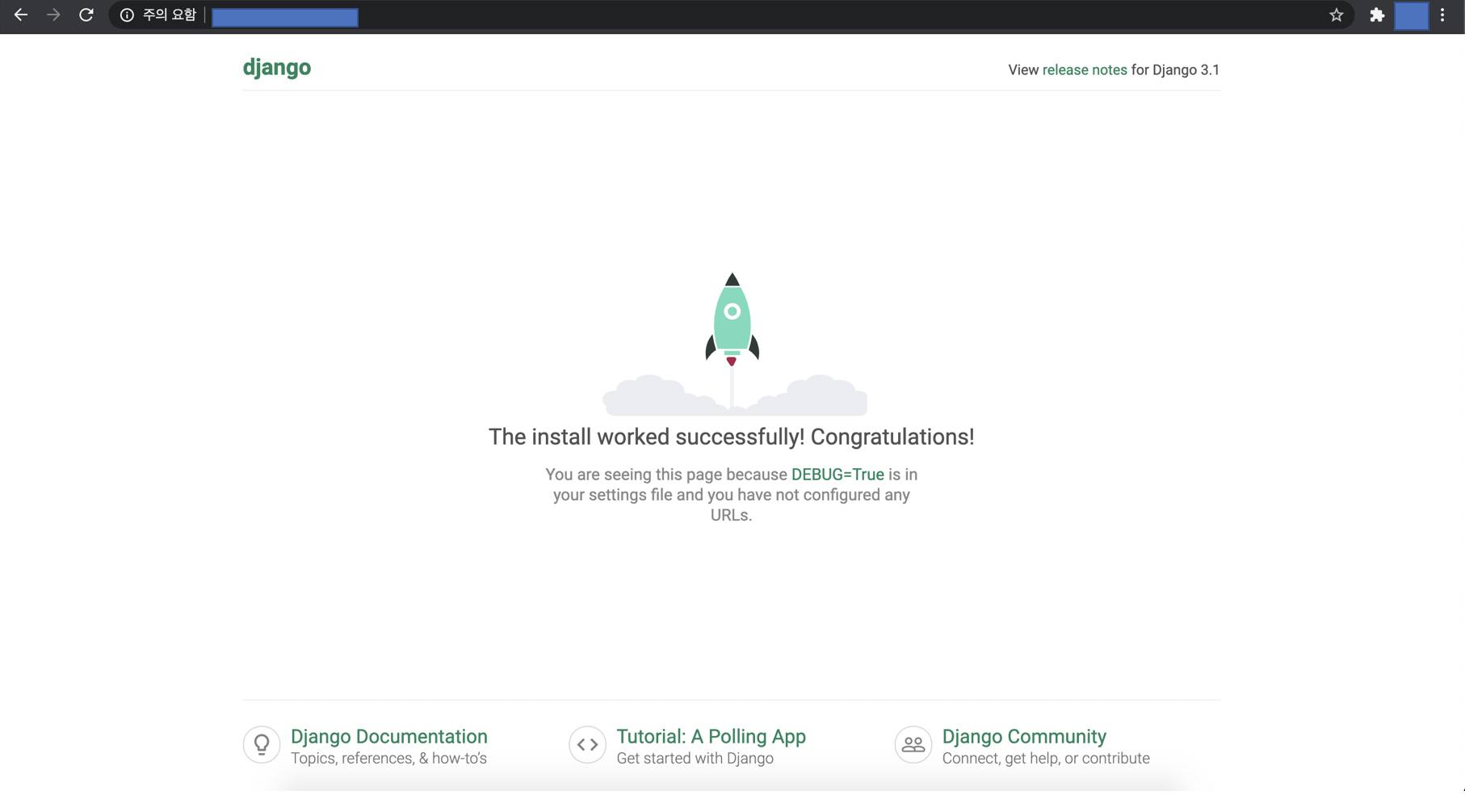Viewport: 1465px width, 812px height.
Task: Click 'Connect, get help, or contribute' text
Action: [x=1046, y=759]
